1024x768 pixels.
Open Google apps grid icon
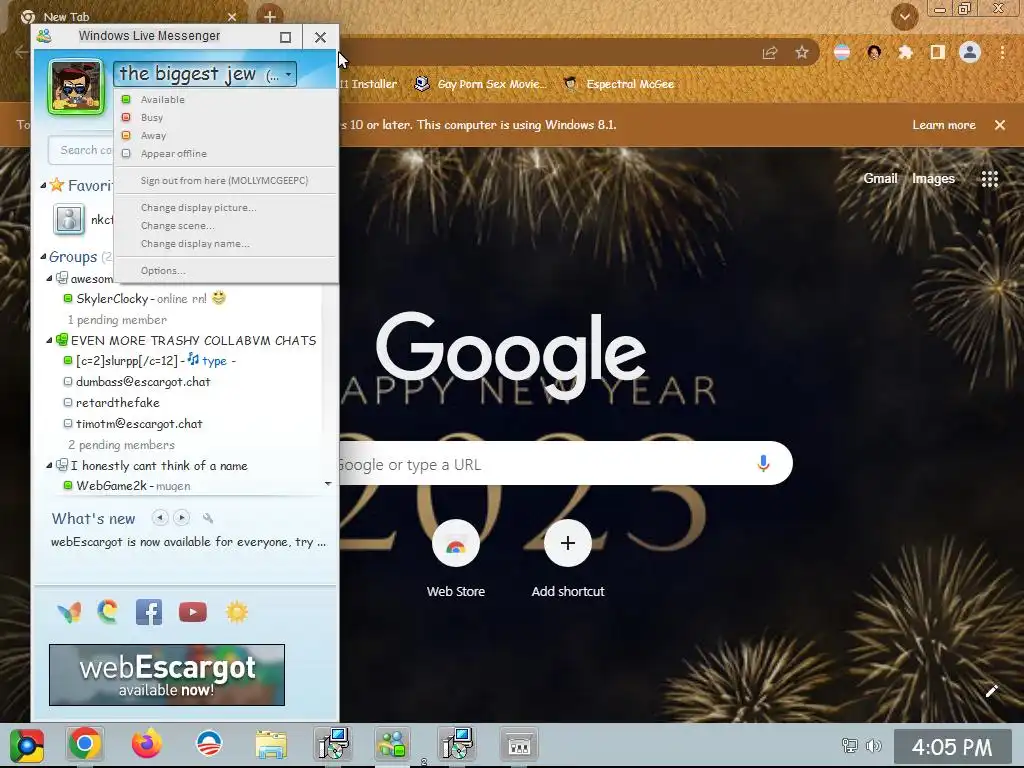[x=990, y=179]
